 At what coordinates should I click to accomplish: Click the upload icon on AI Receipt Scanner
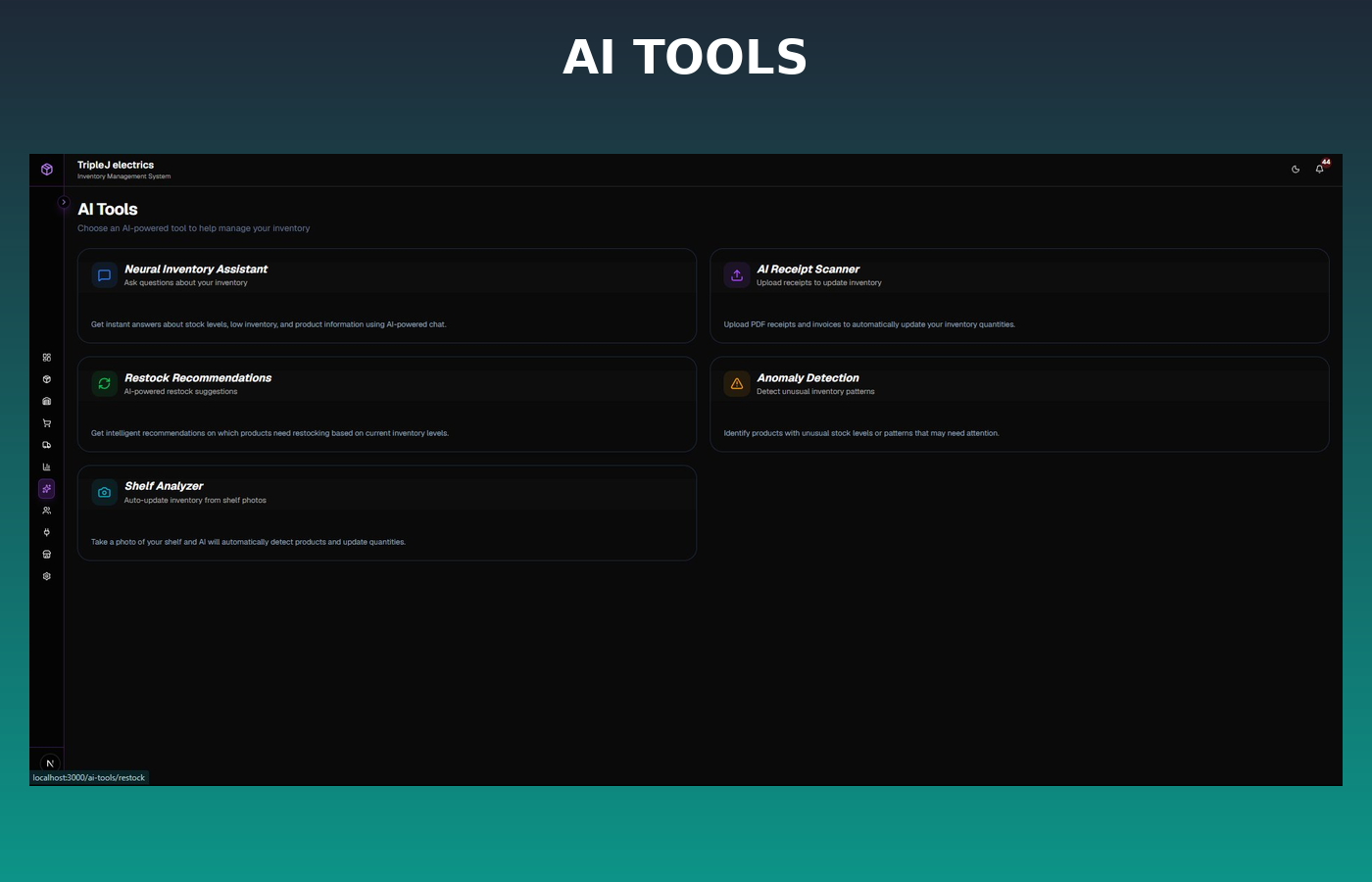click(x=737, y=275)
